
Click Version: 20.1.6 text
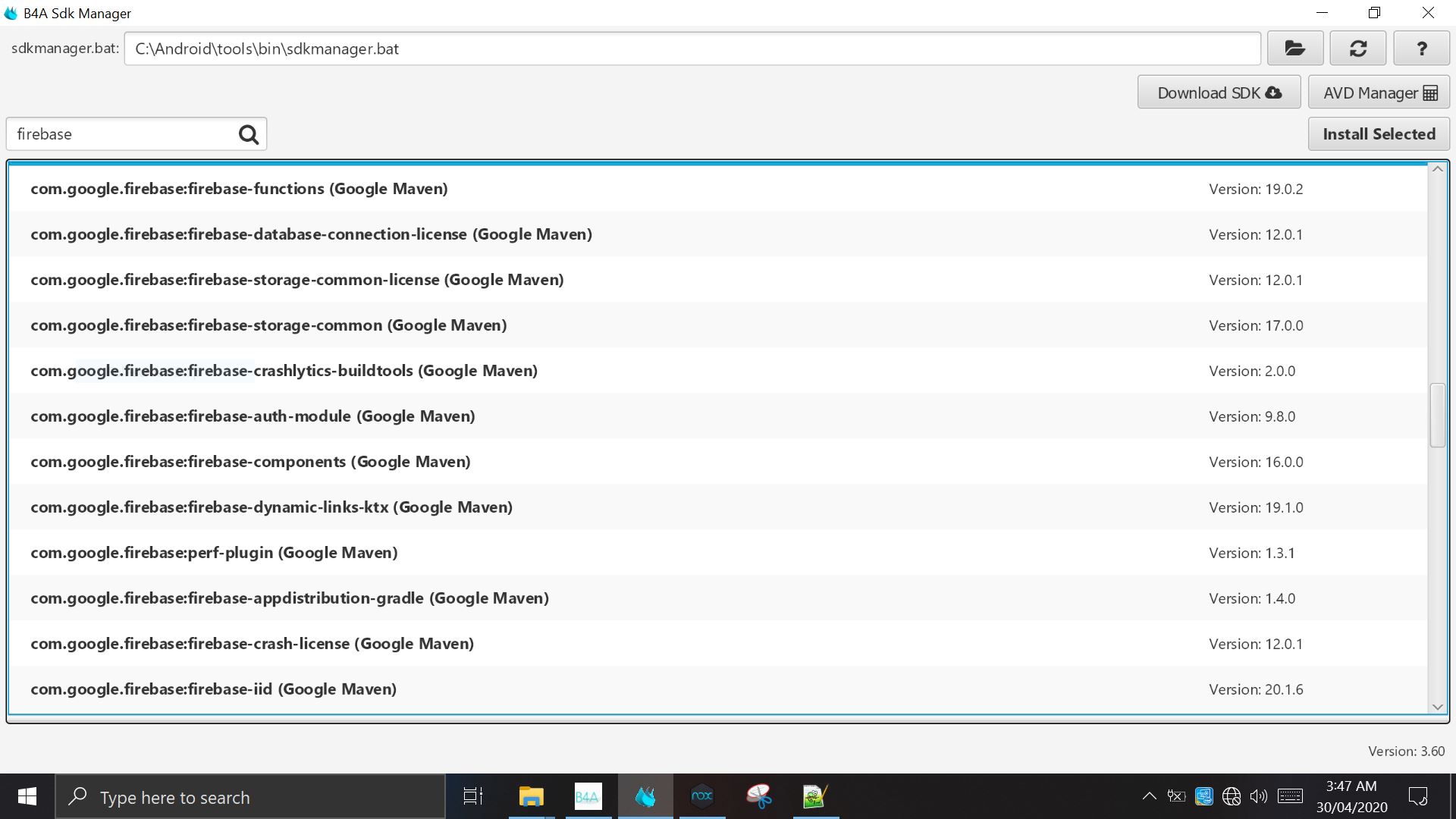(x=1256, y=689)
